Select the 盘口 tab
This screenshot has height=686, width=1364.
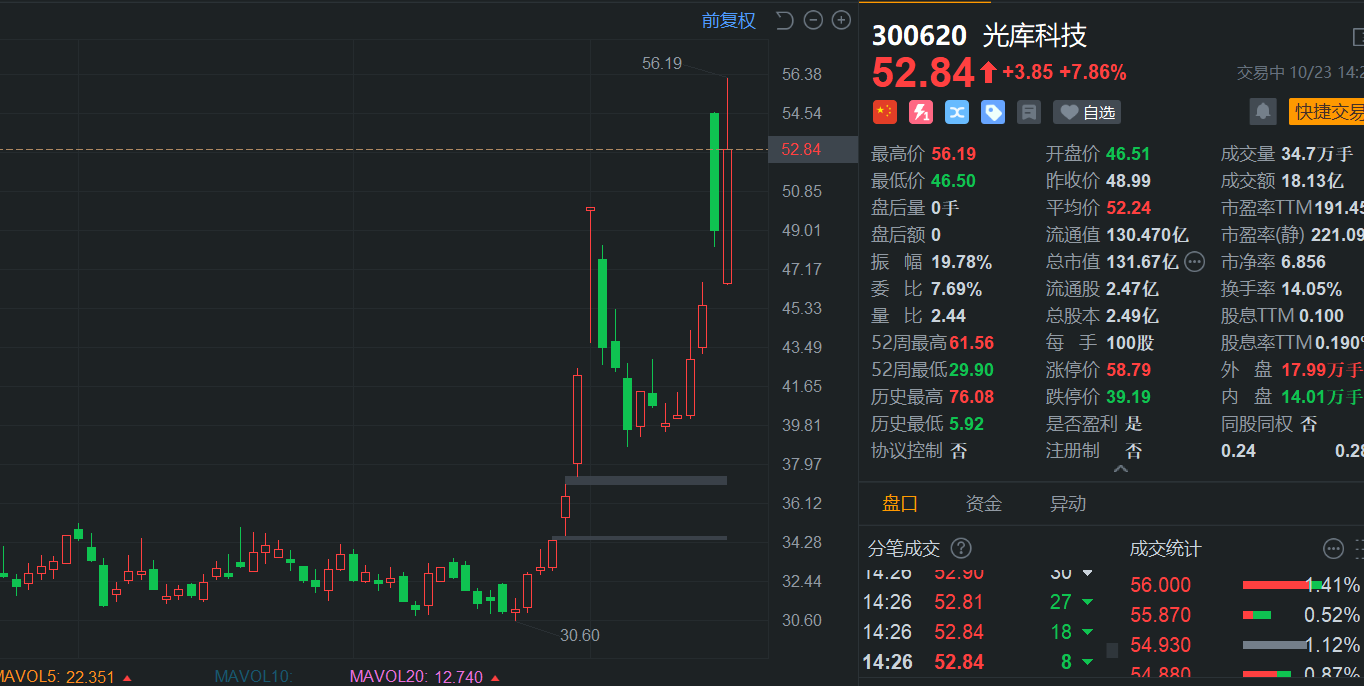pos(899,504)
